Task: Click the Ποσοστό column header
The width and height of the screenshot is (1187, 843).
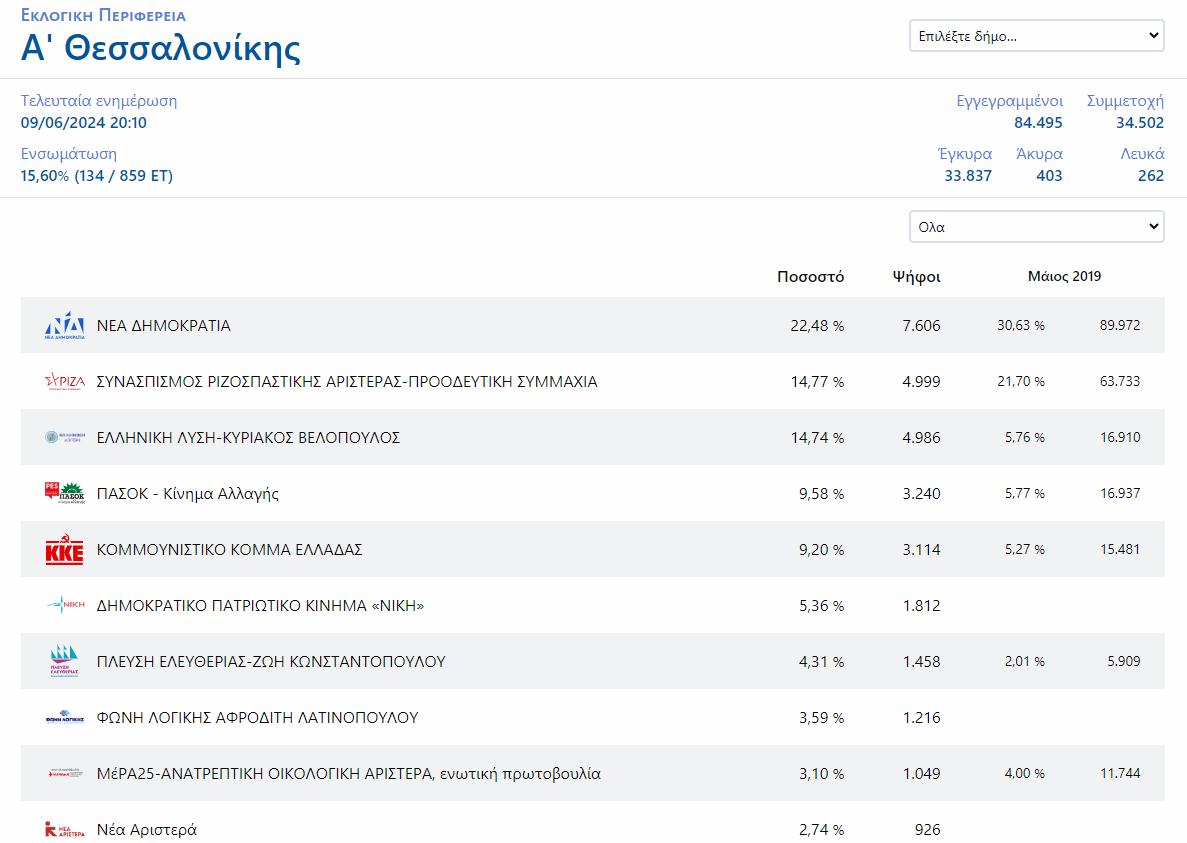Action: [x=810, y=277]
